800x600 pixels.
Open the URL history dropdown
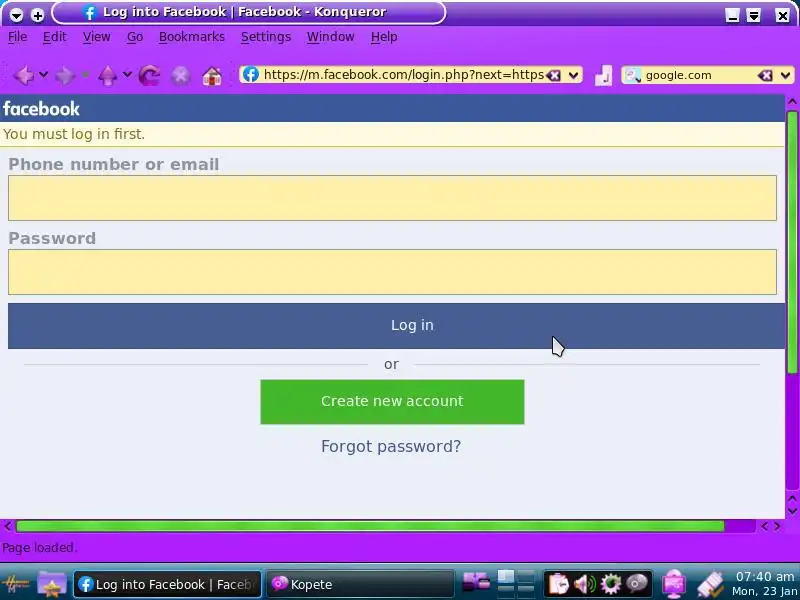[x=573, y=76]
